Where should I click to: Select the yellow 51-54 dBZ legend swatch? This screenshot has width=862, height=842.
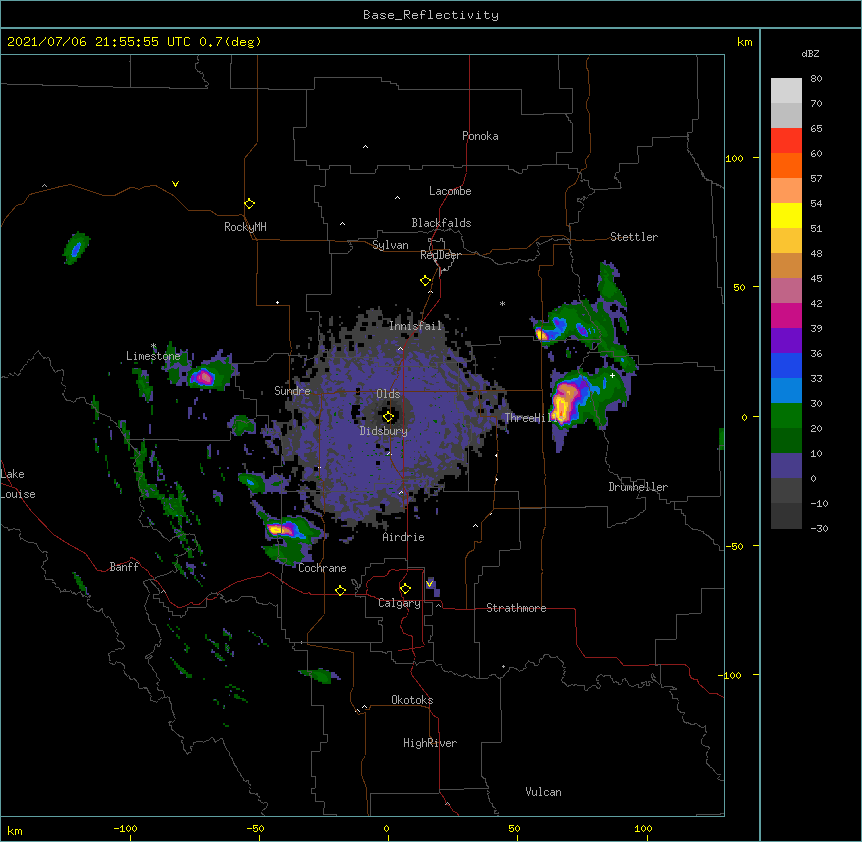tap(786, 215)
